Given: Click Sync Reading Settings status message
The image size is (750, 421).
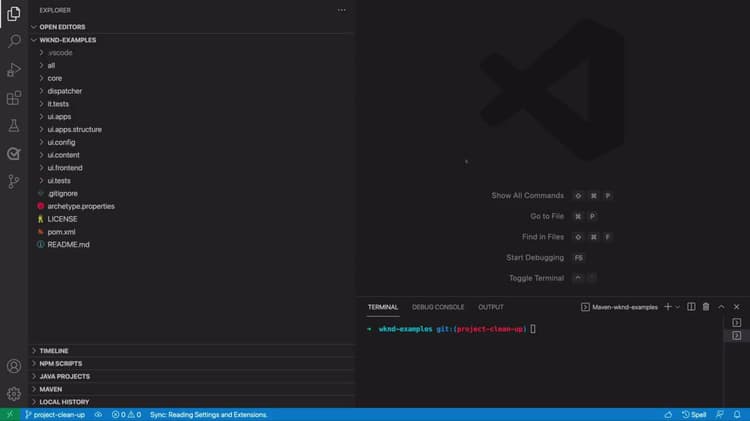Looking at the screenshot, I should tap(209, 415).
